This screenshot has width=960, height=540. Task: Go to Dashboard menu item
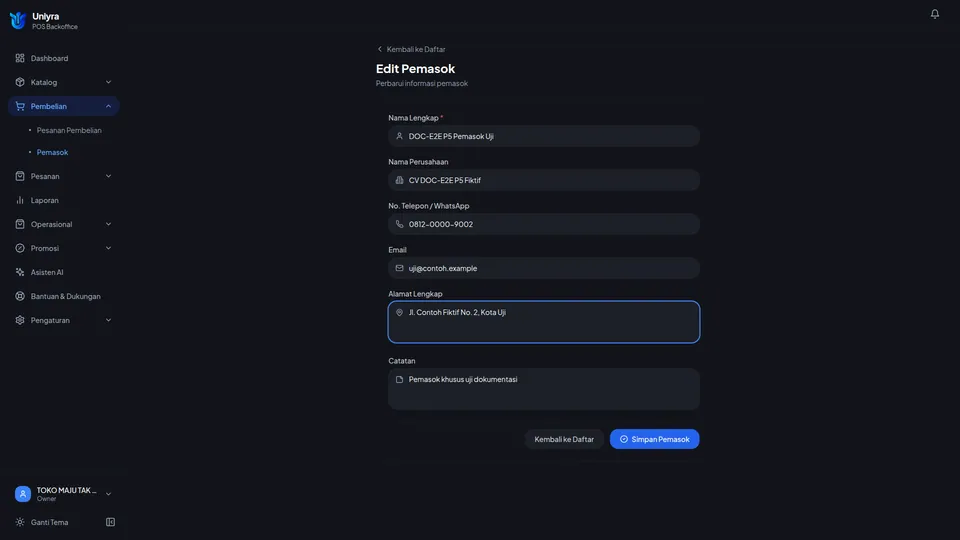64,58
